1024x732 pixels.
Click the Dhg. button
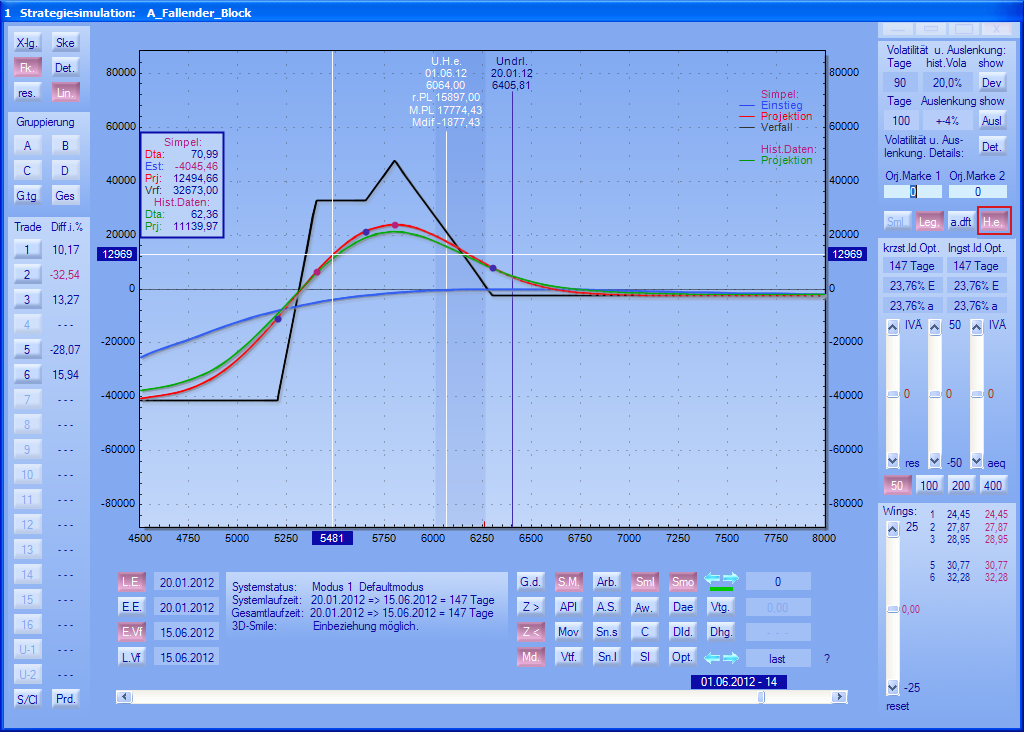(720, 632)
